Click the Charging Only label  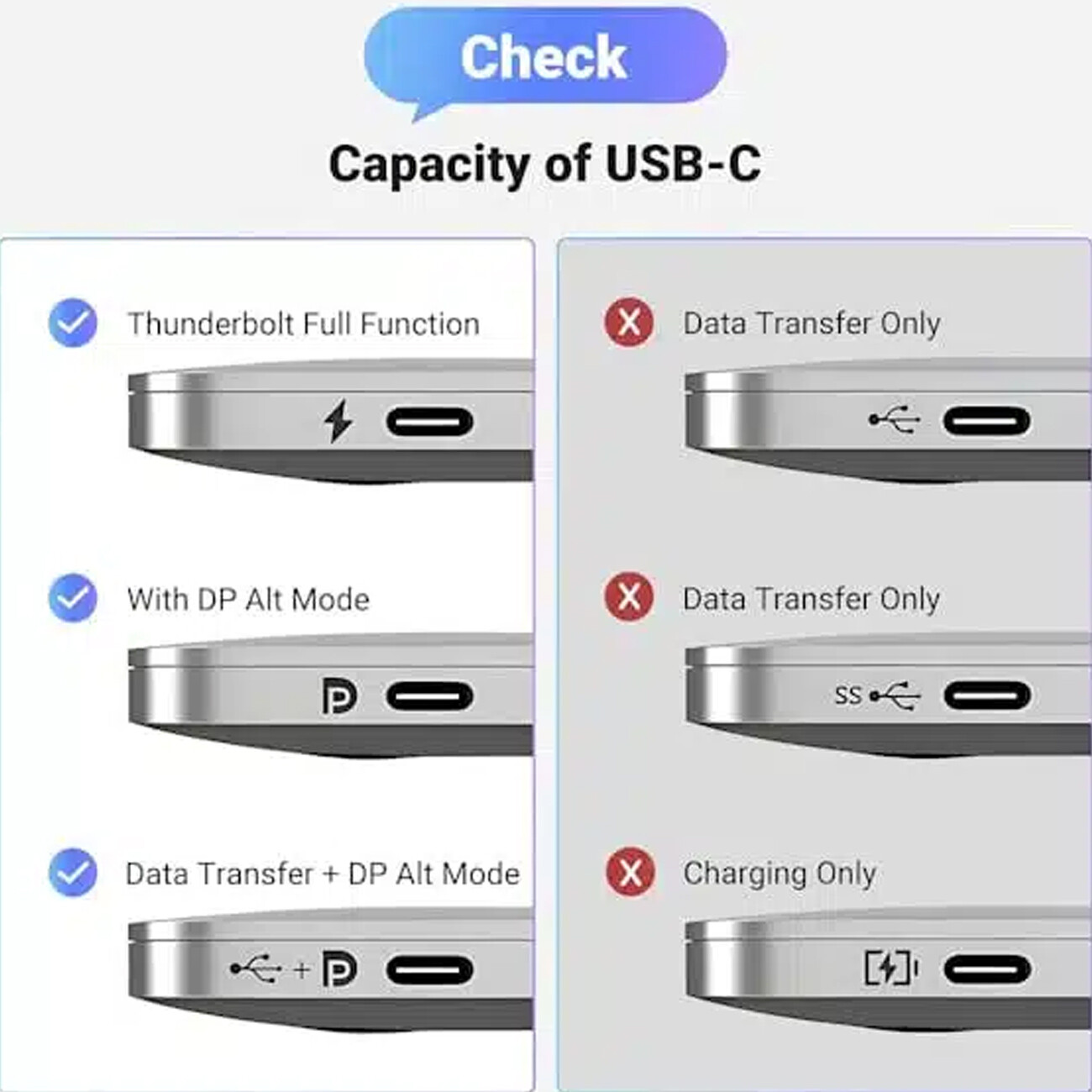(780, 874)
